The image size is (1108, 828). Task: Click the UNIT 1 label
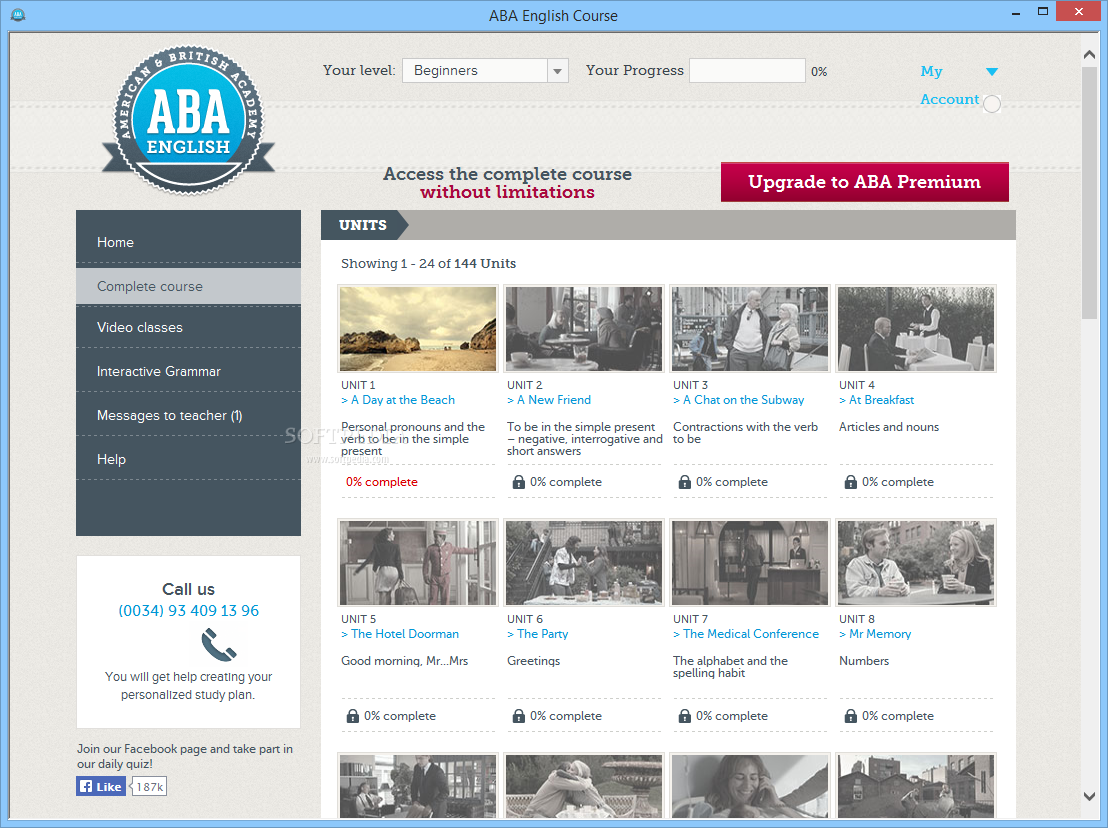[x=358, y=385]
